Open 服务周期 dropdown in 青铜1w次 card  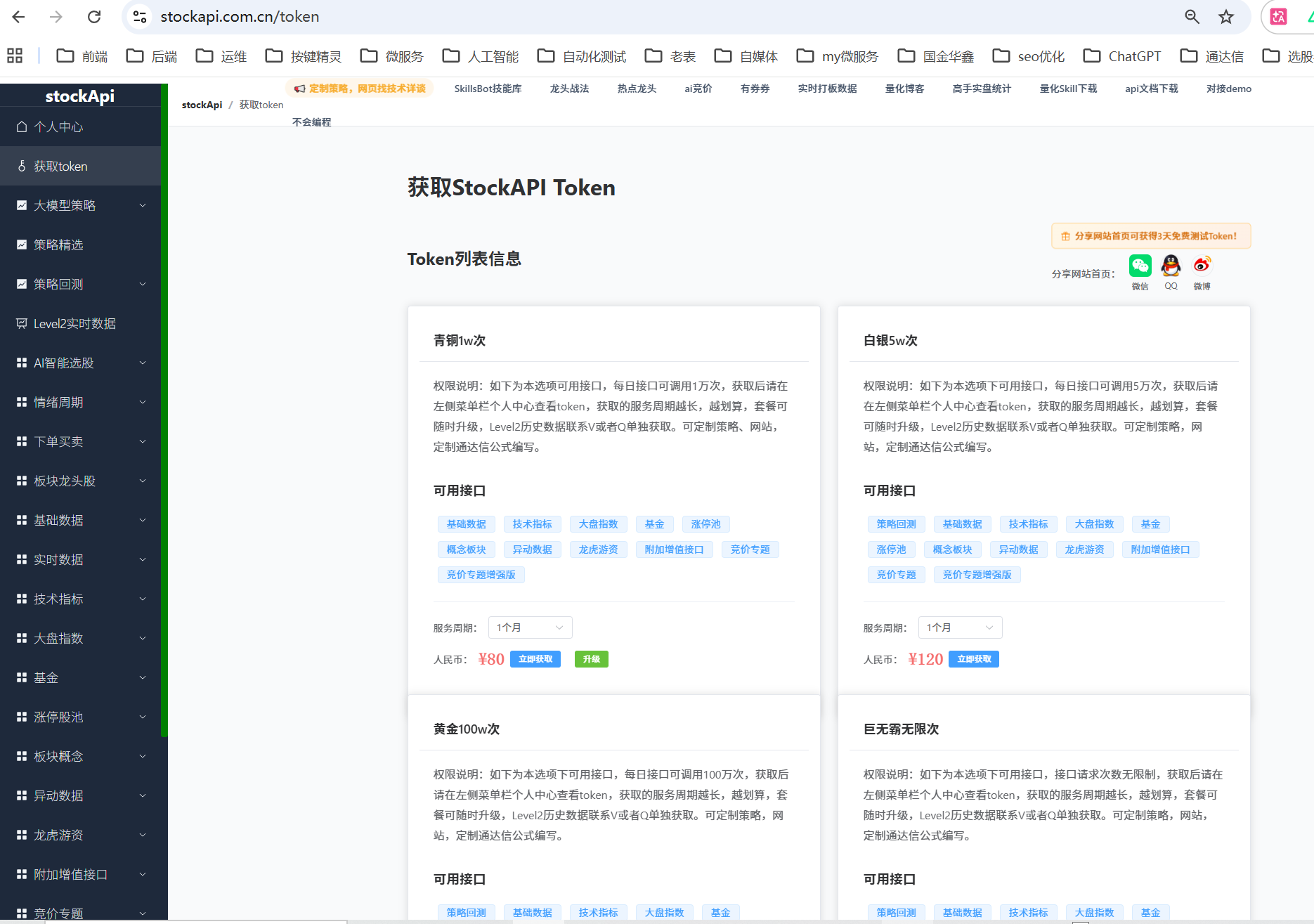[530, 627]
